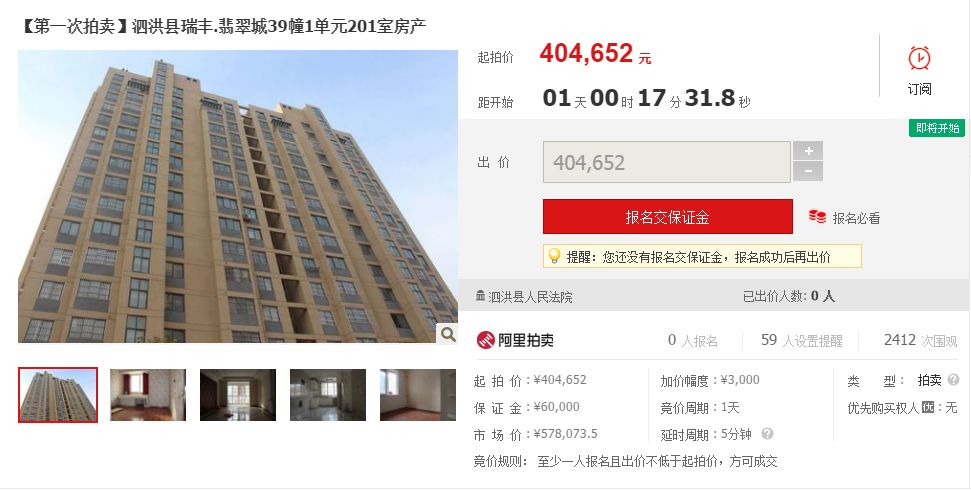Screen dimensions: 971x490
Task: Increase bid with the plus stepper
Action: click(808, 151)
